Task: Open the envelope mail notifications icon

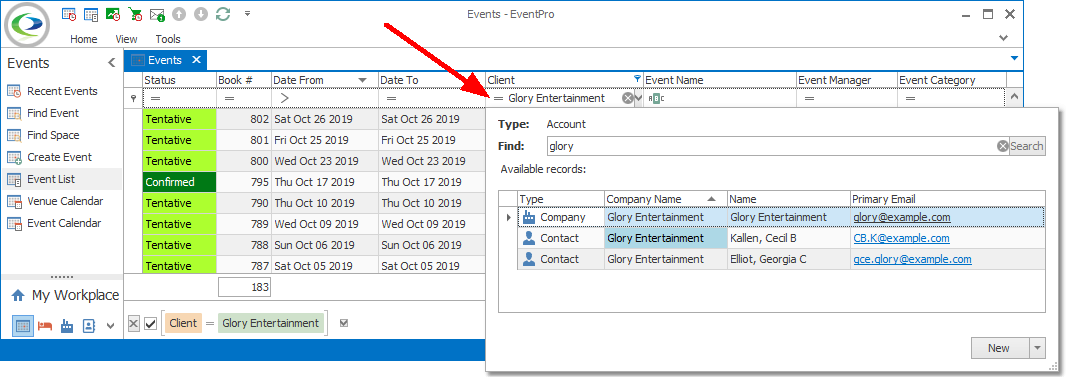Action: coord(157,14)
